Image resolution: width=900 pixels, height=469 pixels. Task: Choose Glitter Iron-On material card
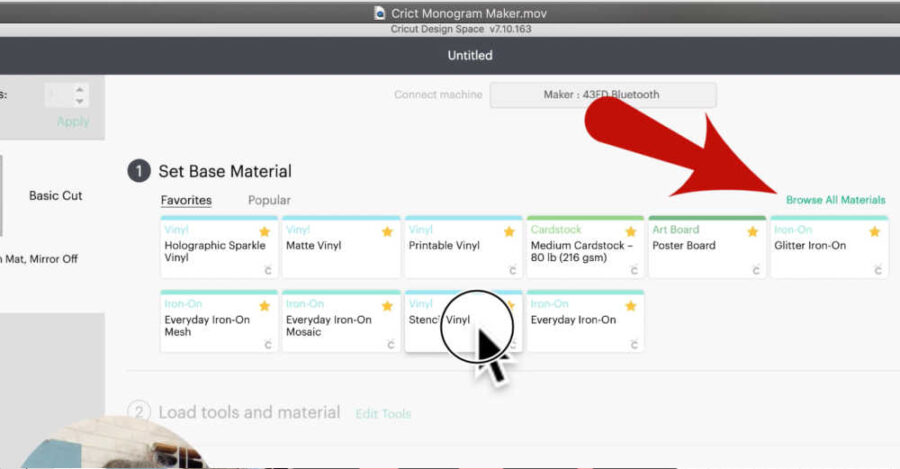pos(829,247)
